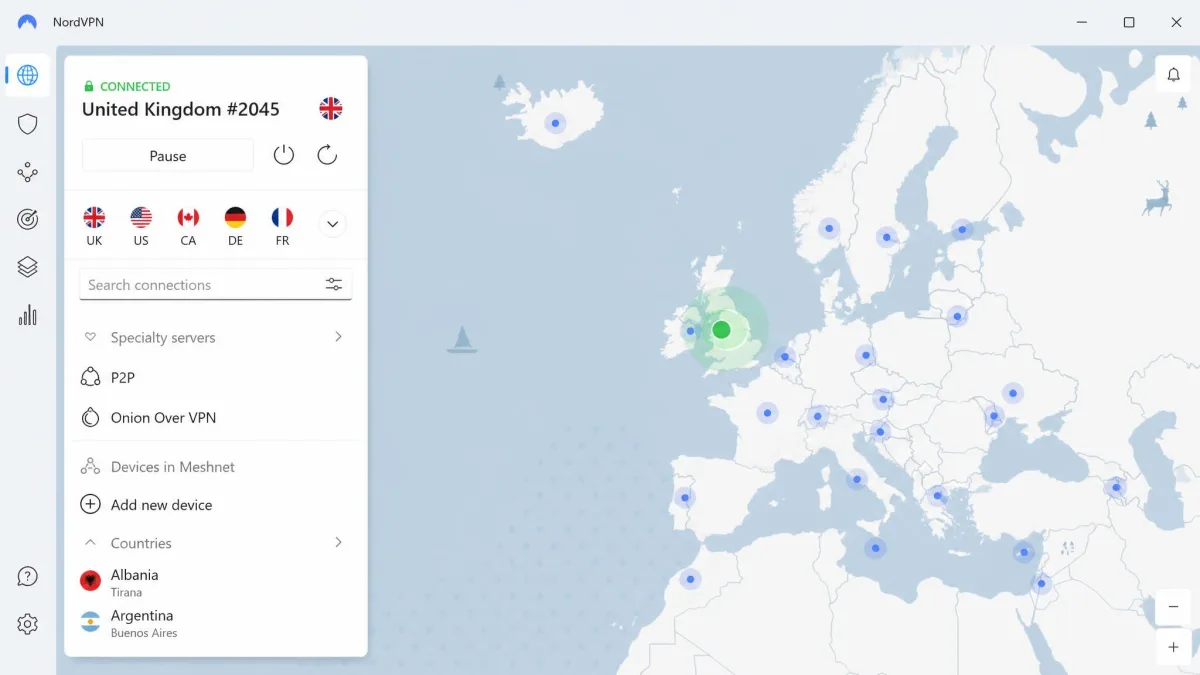Click the plus icon for Add new device
Image resolution: width=1200 pixels, height=675 pixels.
pos(90,505)
